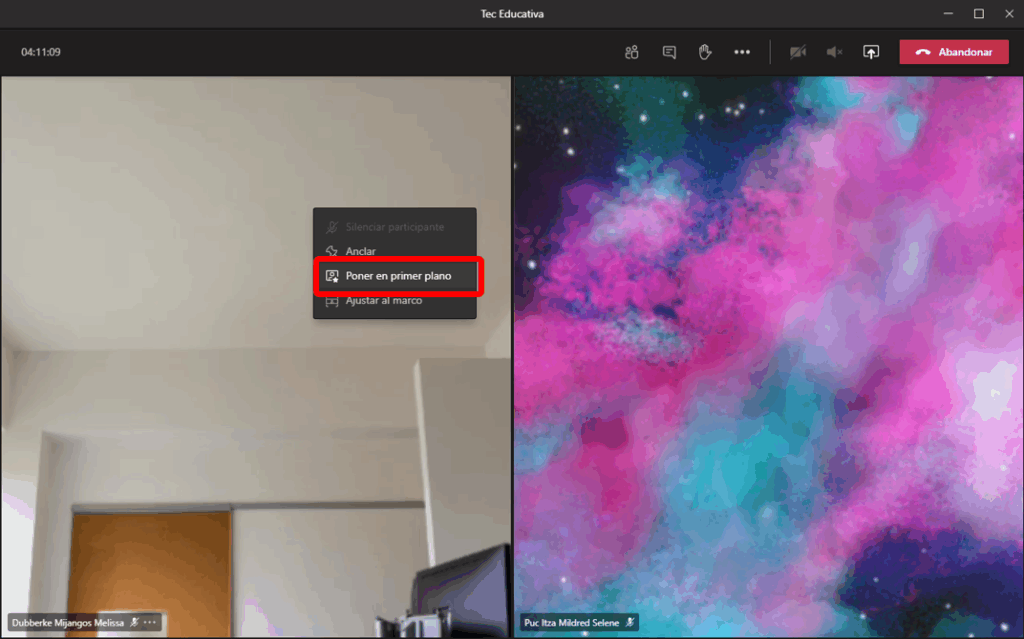Open the meeting chat panel
This screenshot has width=1024, height=639.
(x=669, y=52)
